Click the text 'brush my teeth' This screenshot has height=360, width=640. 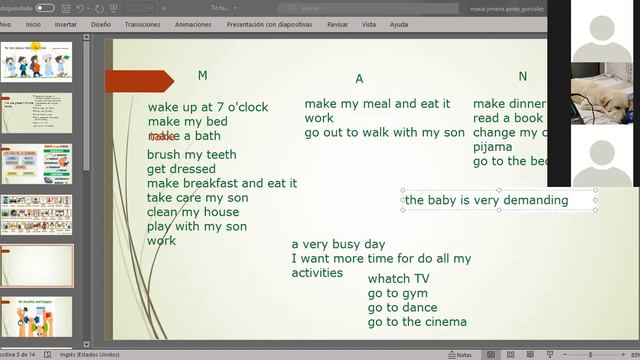click(192, 155)
